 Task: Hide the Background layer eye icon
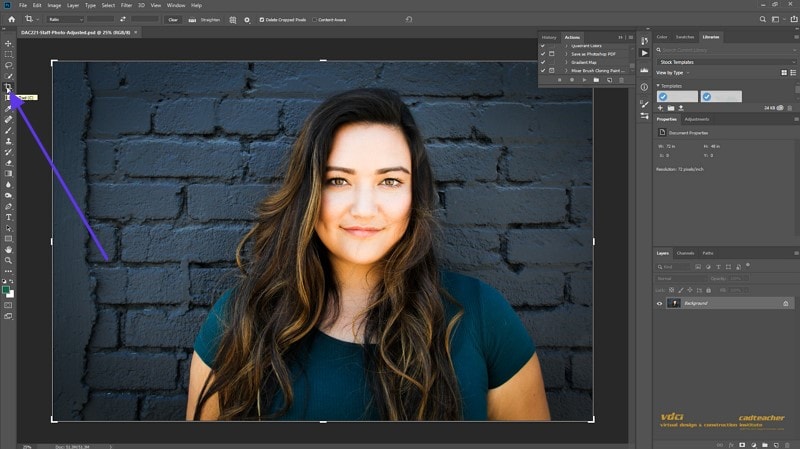[x=659, y=304]
